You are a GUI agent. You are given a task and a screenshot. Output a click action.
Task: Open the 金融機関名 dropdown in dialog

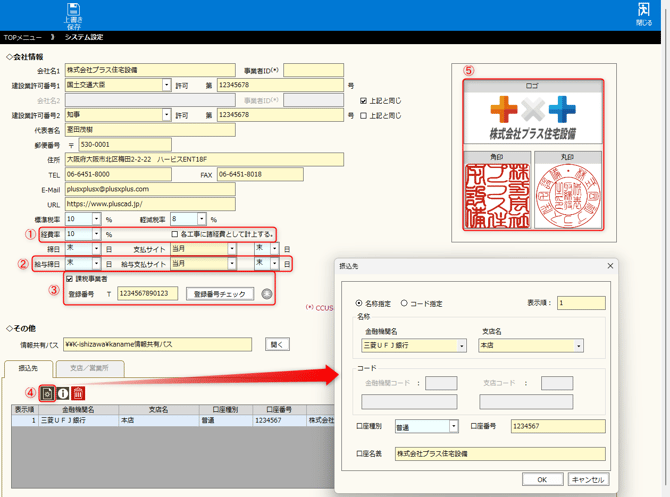coord(461,346)
